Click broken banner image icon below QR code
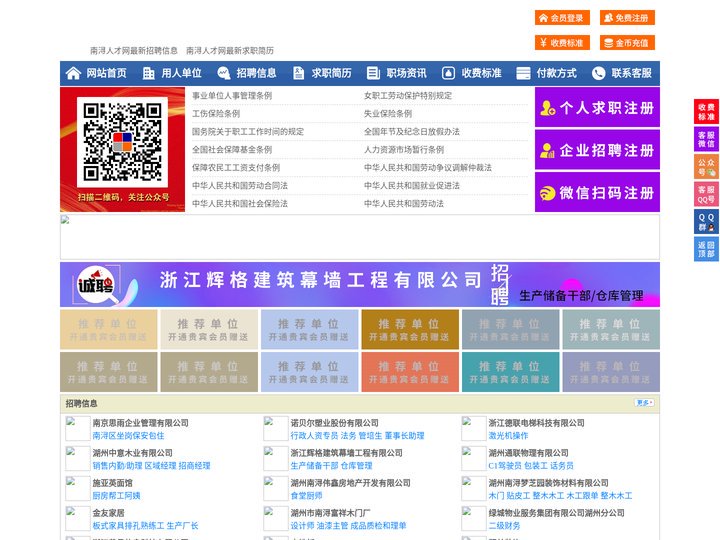The height and width of the screenshot is (540, 720). (65, 220)
